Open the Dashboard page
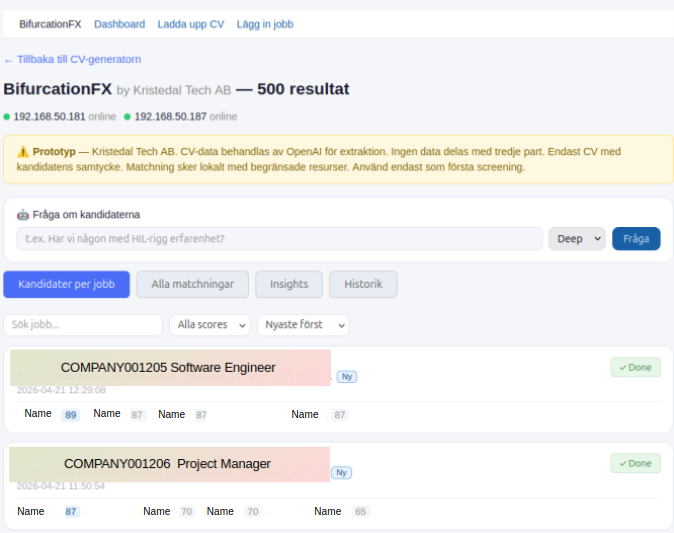The width and height of the screenshot is (674, 533). click(x=119, y=24)
